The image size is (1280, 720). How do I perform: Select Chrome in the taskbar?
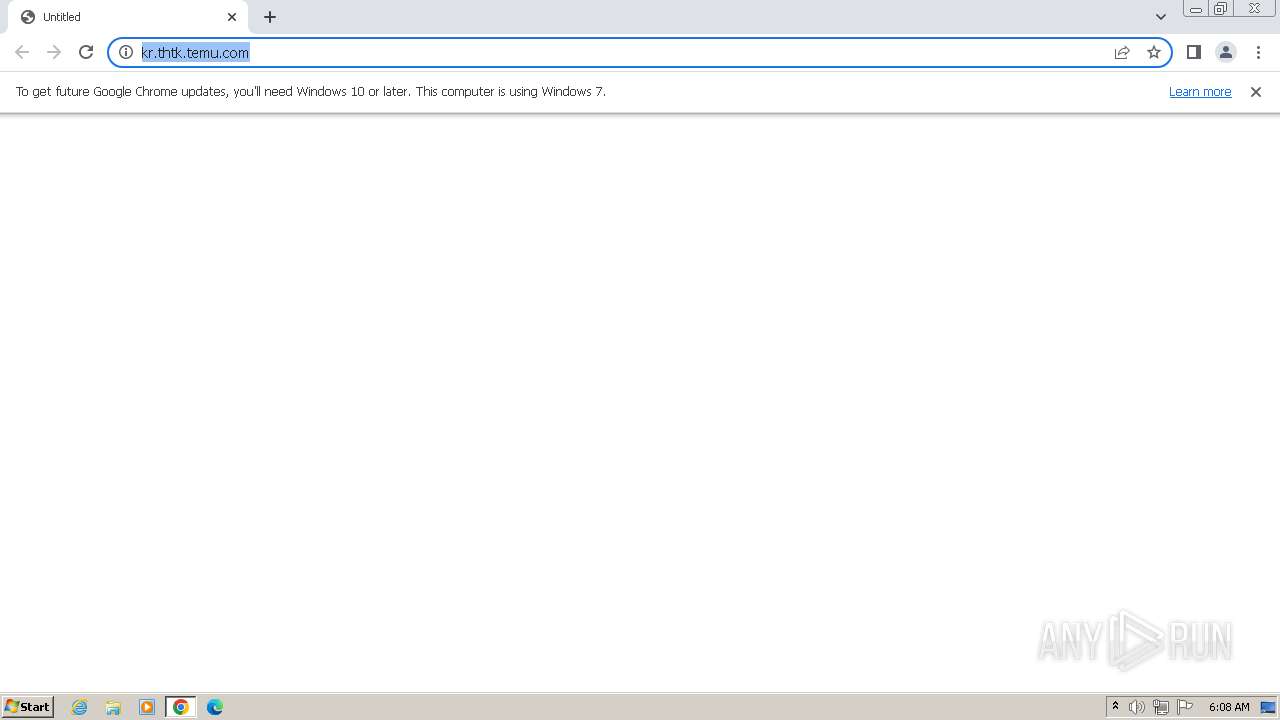(x=181, y=707)
